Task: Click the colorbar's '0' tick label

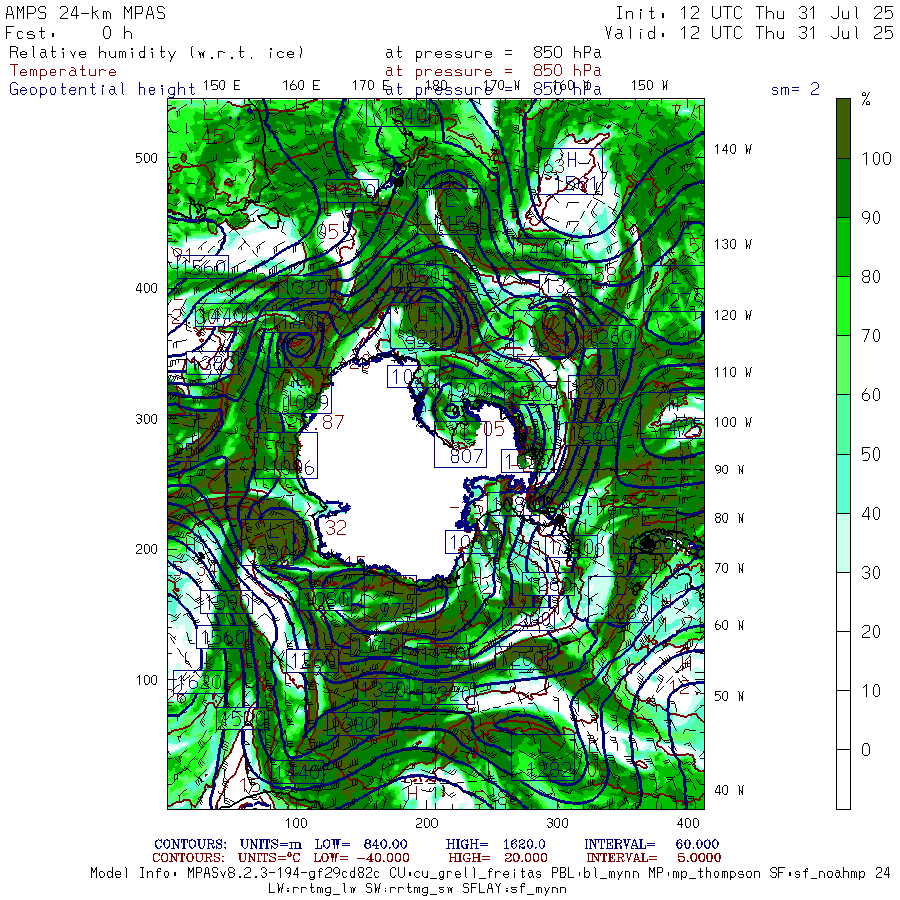Action: [866, 750]
